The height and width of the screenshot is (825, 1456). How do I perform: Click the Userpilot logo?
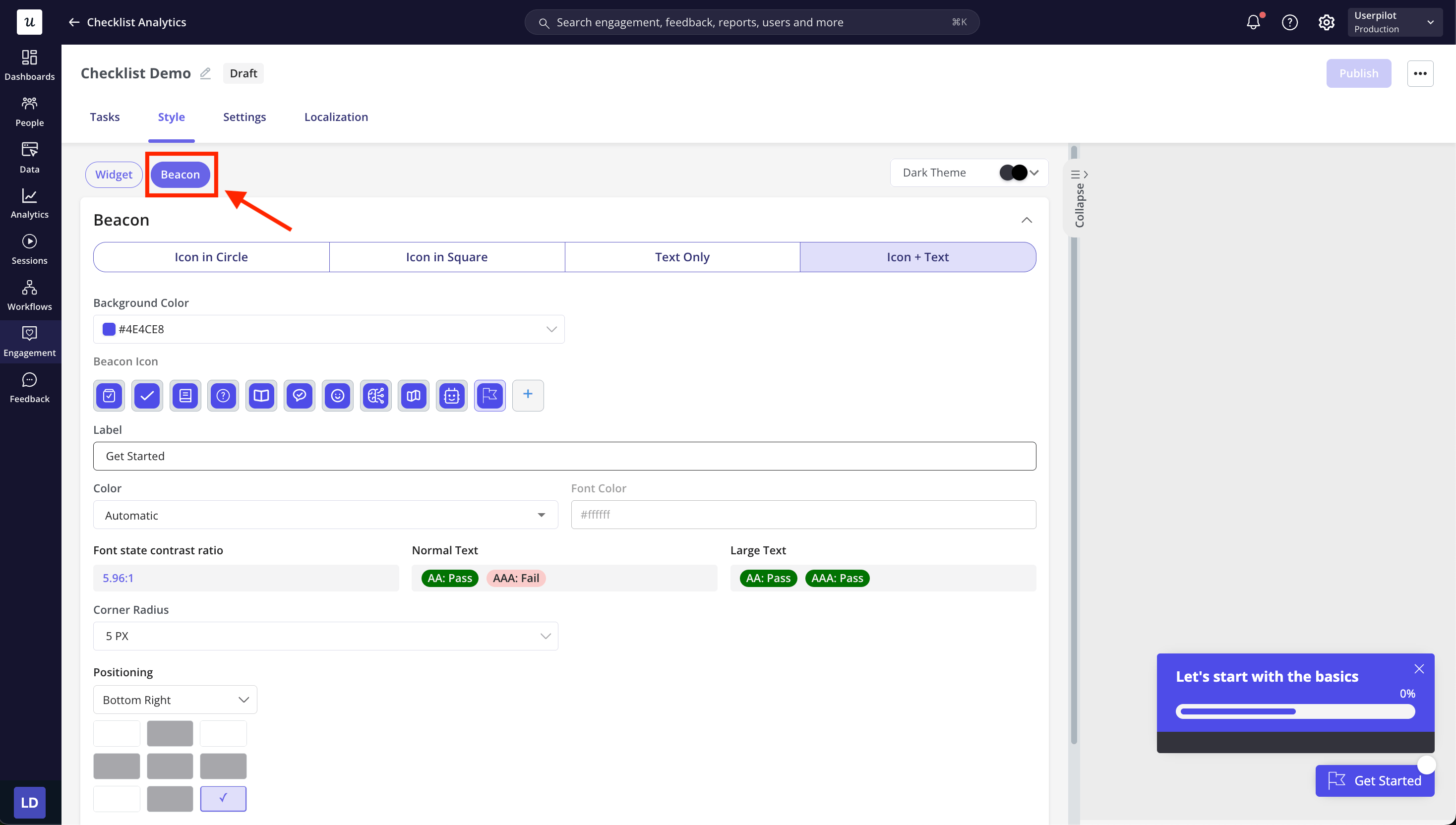tap(29, 22)
